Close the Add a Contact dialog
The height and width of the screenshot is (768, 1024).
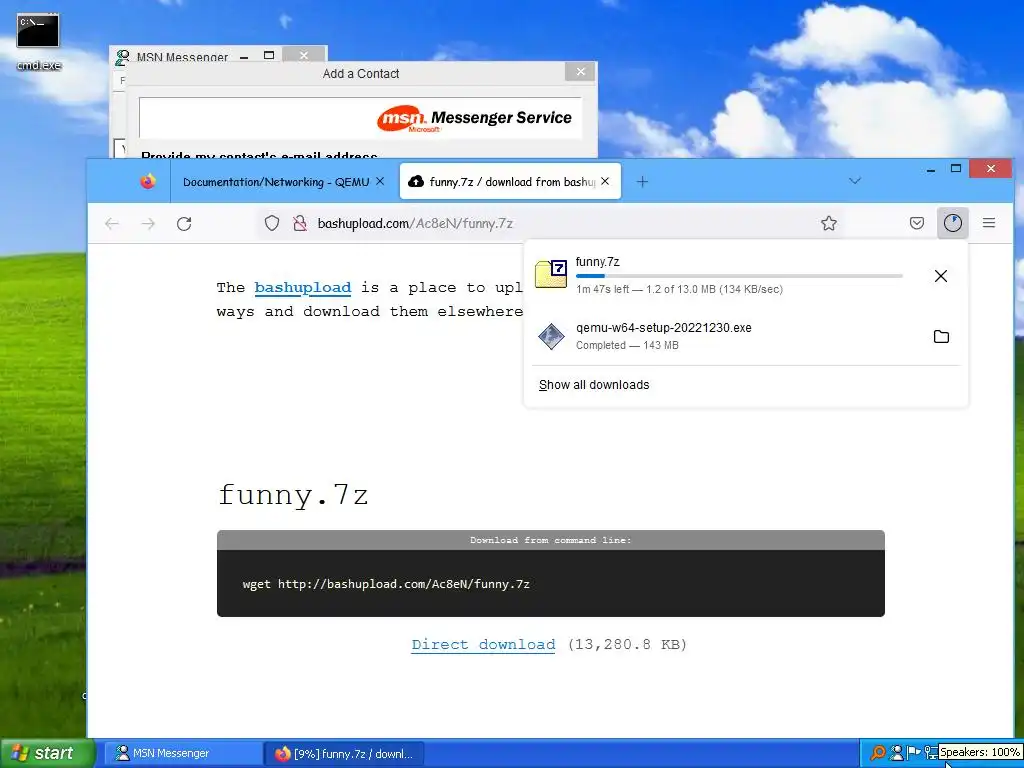580,72
